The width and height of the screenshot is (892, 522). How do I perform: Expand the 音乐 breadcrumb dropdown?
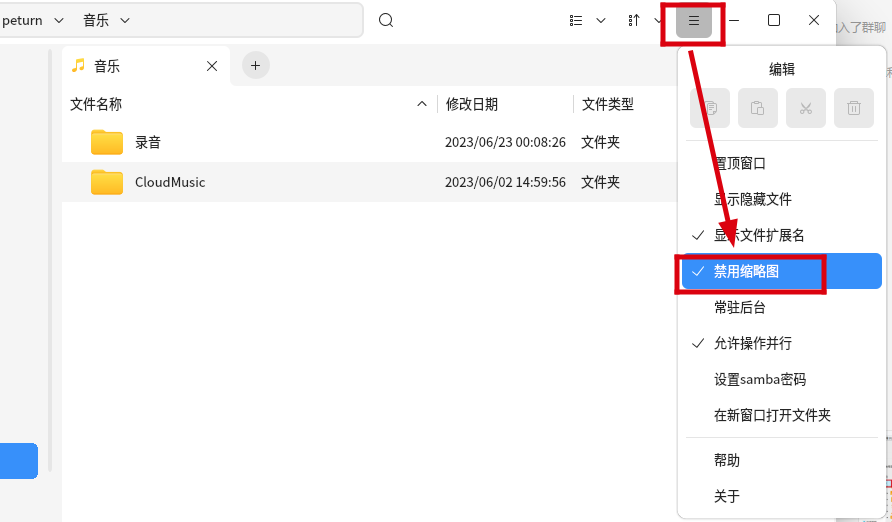tap(125, 20)
